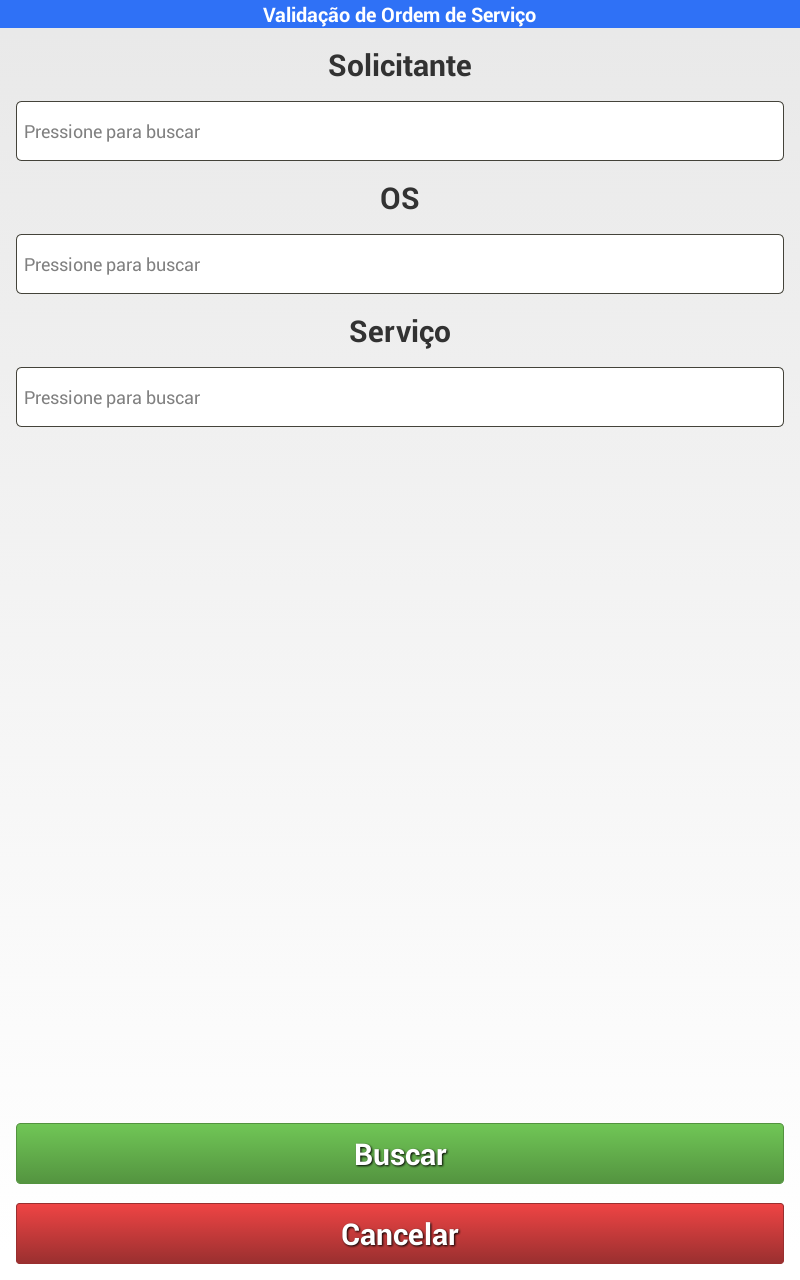Screen dimensions: 800x1280
Task: Click the OS heading label
Action: coord(400,199)
